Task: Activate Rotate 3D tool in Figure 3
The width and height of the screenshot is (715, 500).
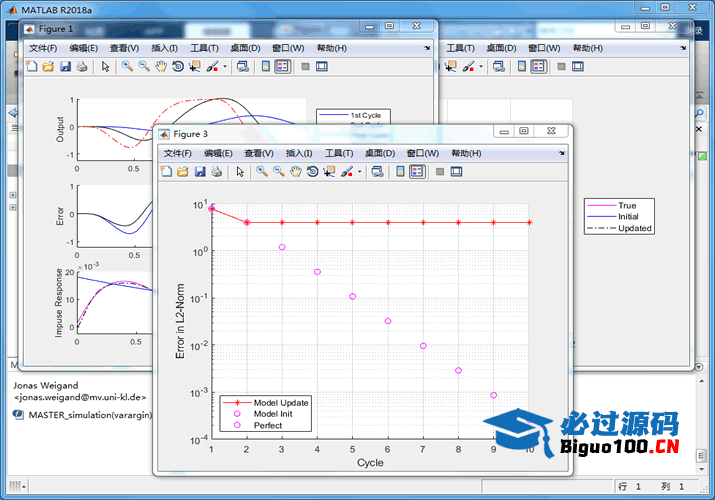Action: point(312,172)
